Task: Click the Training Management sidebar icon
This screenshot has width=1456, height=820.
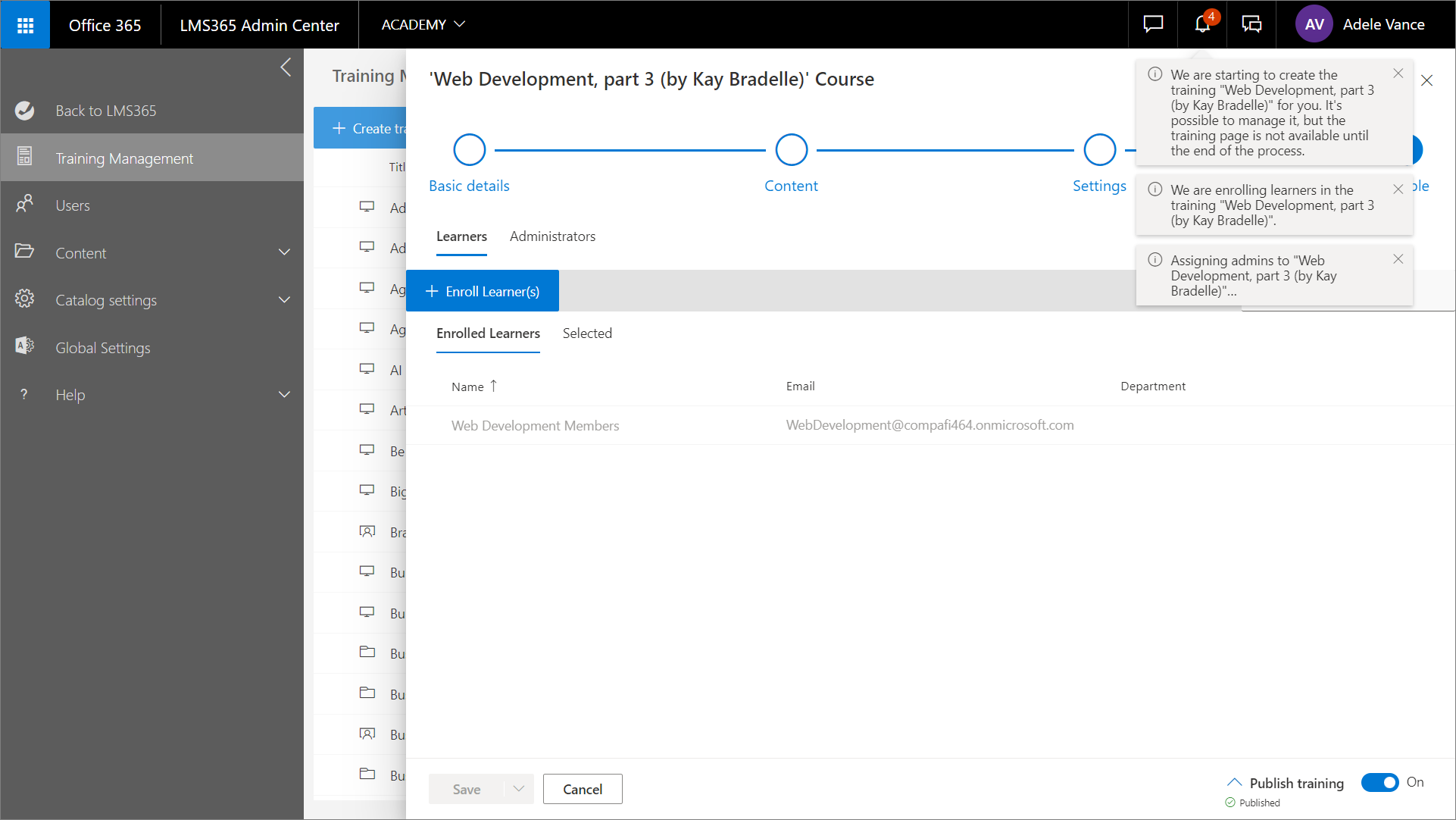Action: [x=25, y=157]
